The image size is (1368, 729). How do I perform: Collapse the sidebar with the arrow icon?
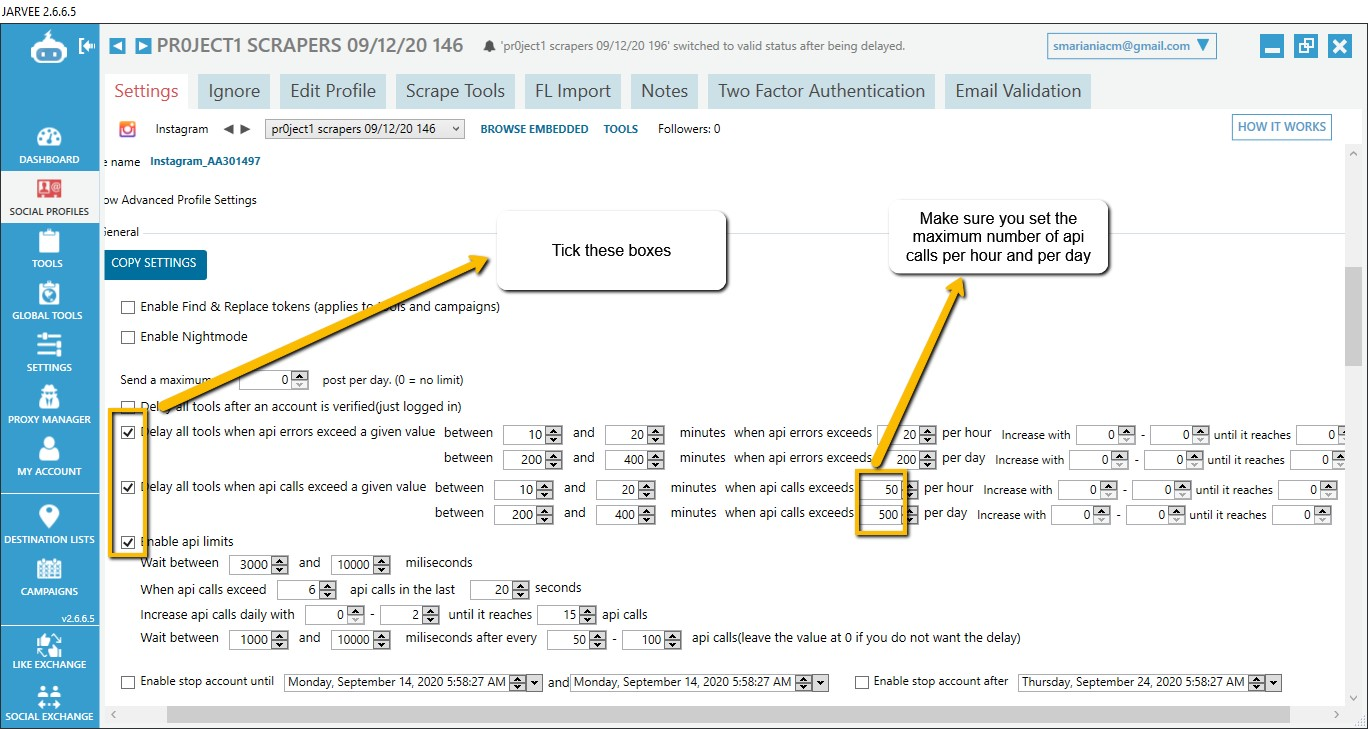[88, 46]
